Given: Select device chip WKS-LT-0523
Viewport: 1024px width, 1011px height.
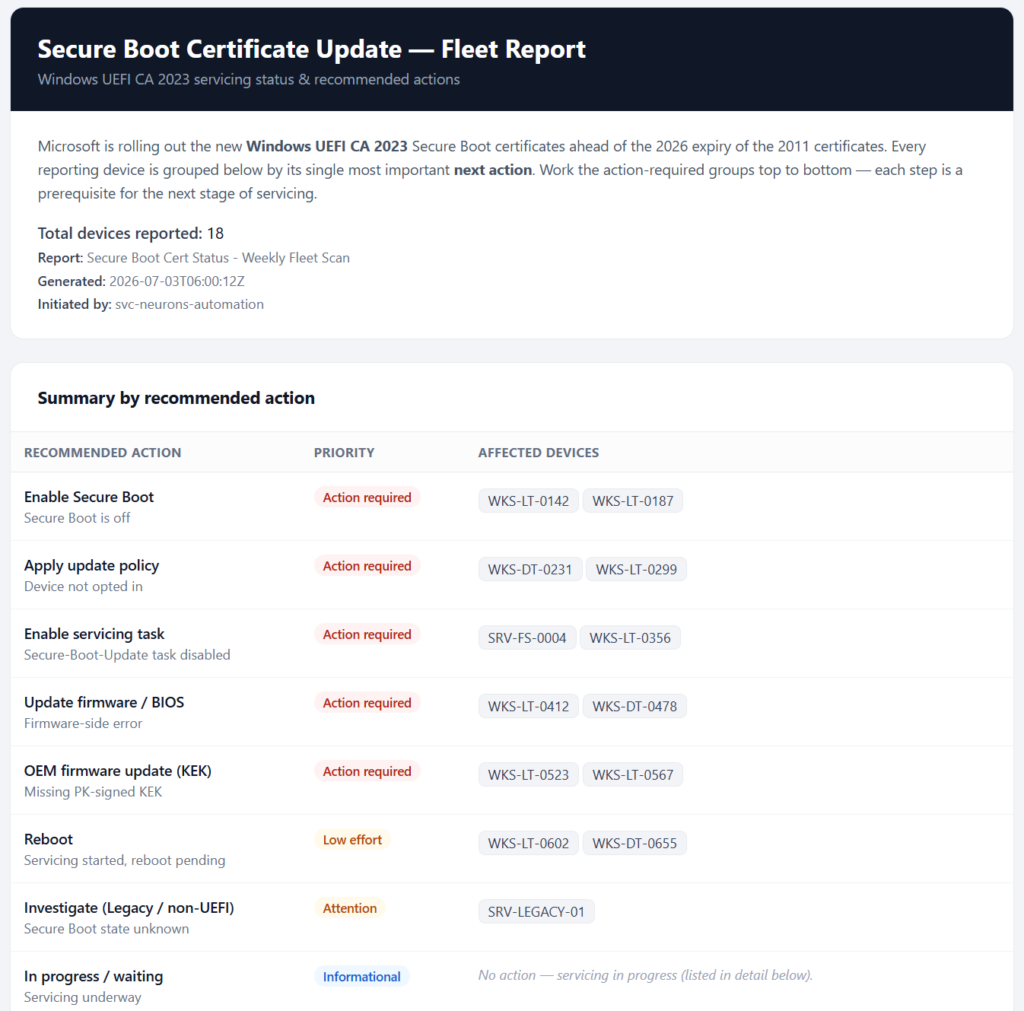Looking at the screenshot, I should (528, 775).
